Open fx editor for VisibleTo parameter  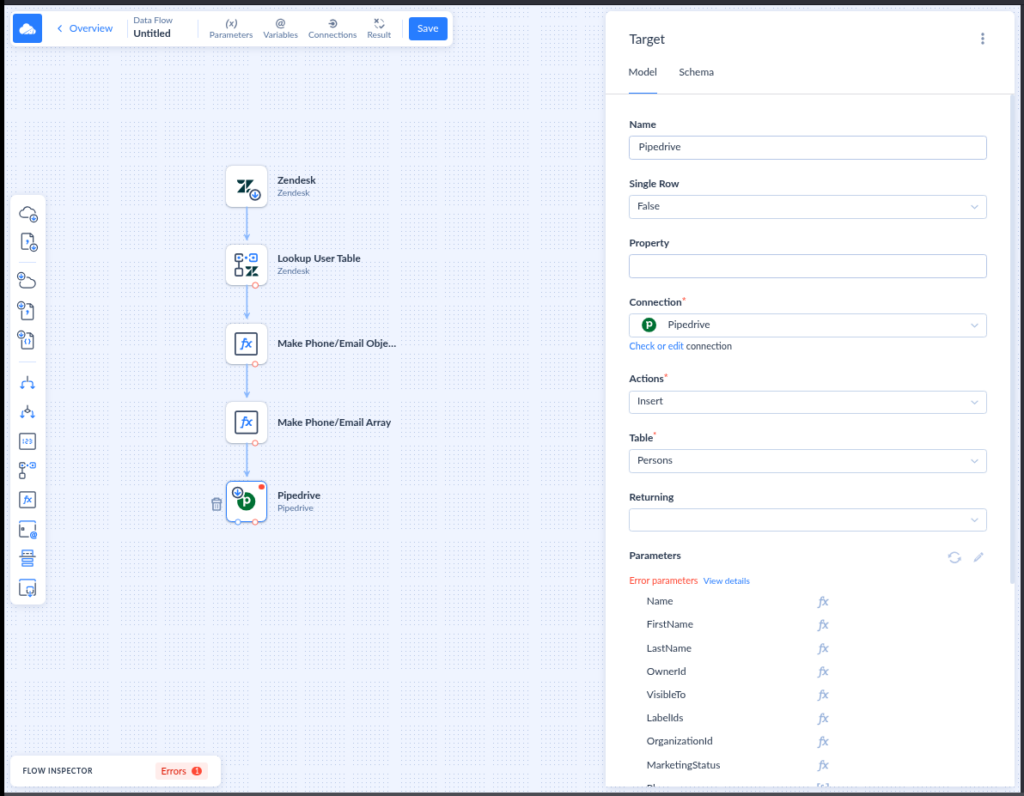tap(823, 695)
